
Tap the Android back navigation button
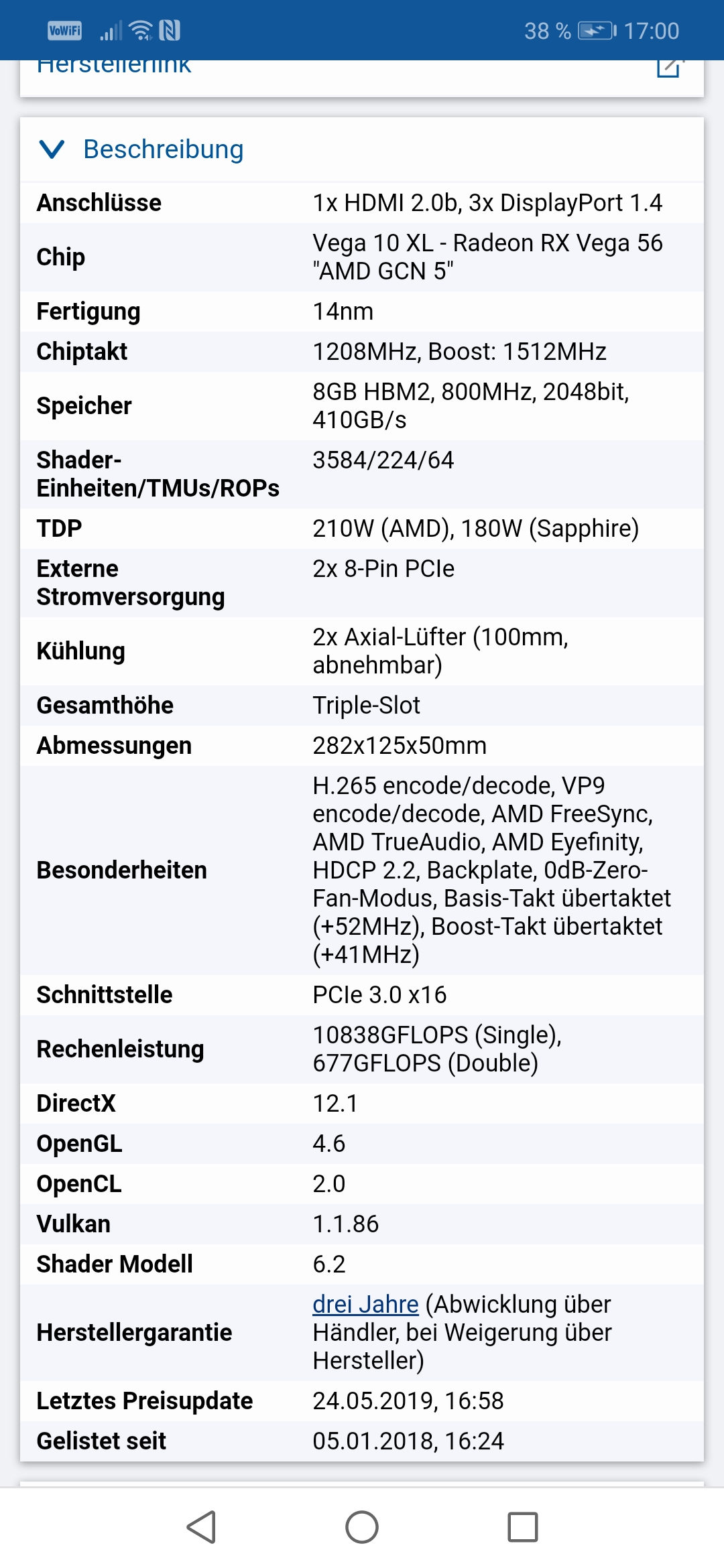(200, 1527)
